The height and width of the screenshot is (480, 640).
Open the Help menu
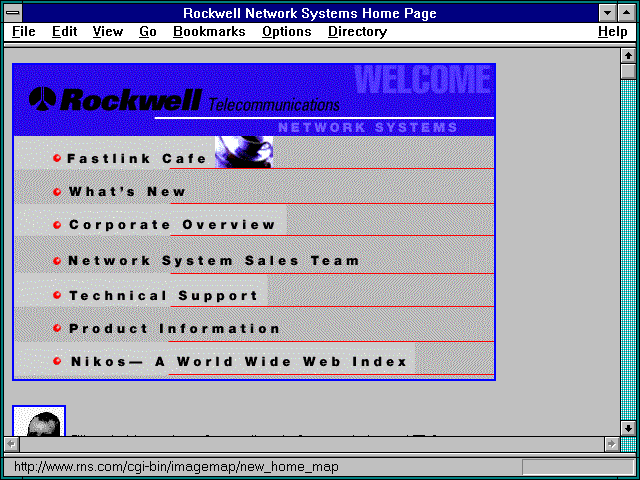point(613,32)
